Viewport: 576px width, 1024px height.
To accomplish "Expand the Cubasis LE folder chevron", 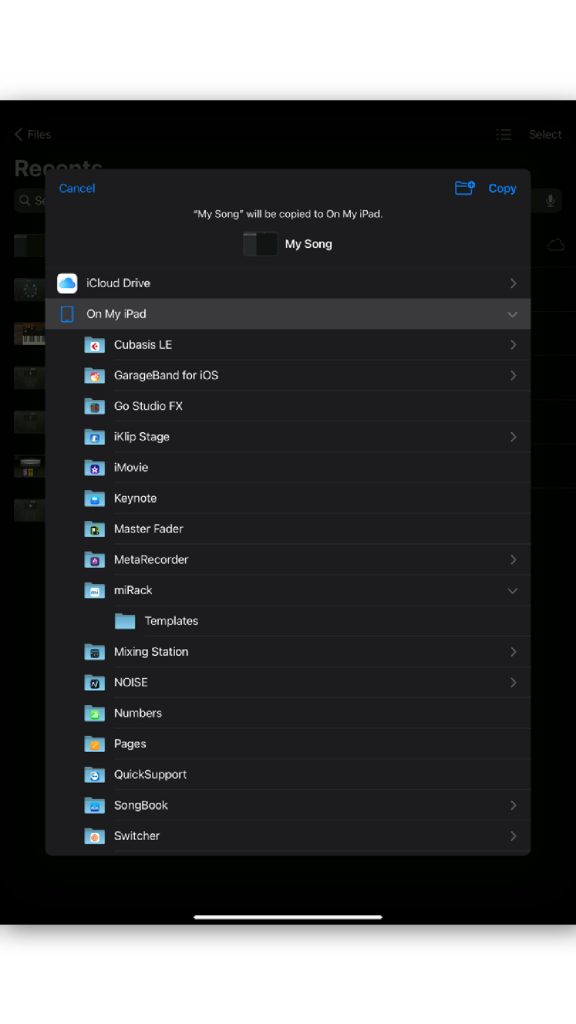I will tap(513, 345).
